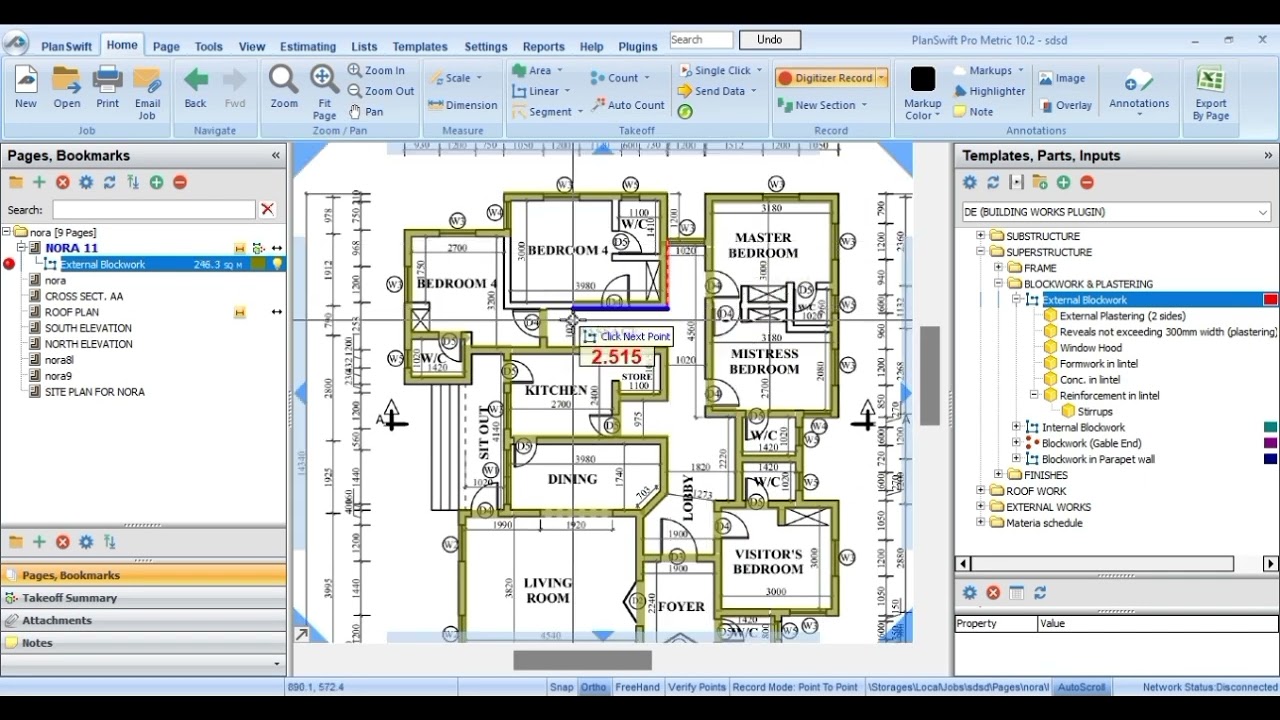Create a new job with the New icon
The width and height of the screenshot is (1280, 720).
point(26,87)
